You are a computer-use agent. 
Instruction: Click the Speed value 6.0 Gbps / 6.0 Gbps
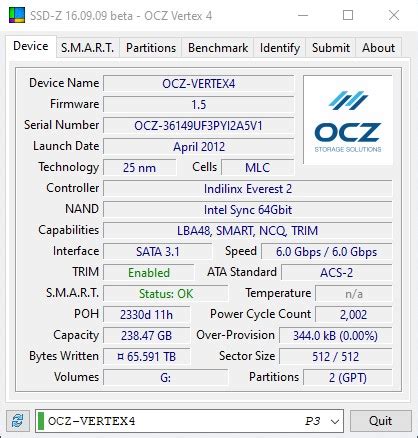(x=327, y=252)
